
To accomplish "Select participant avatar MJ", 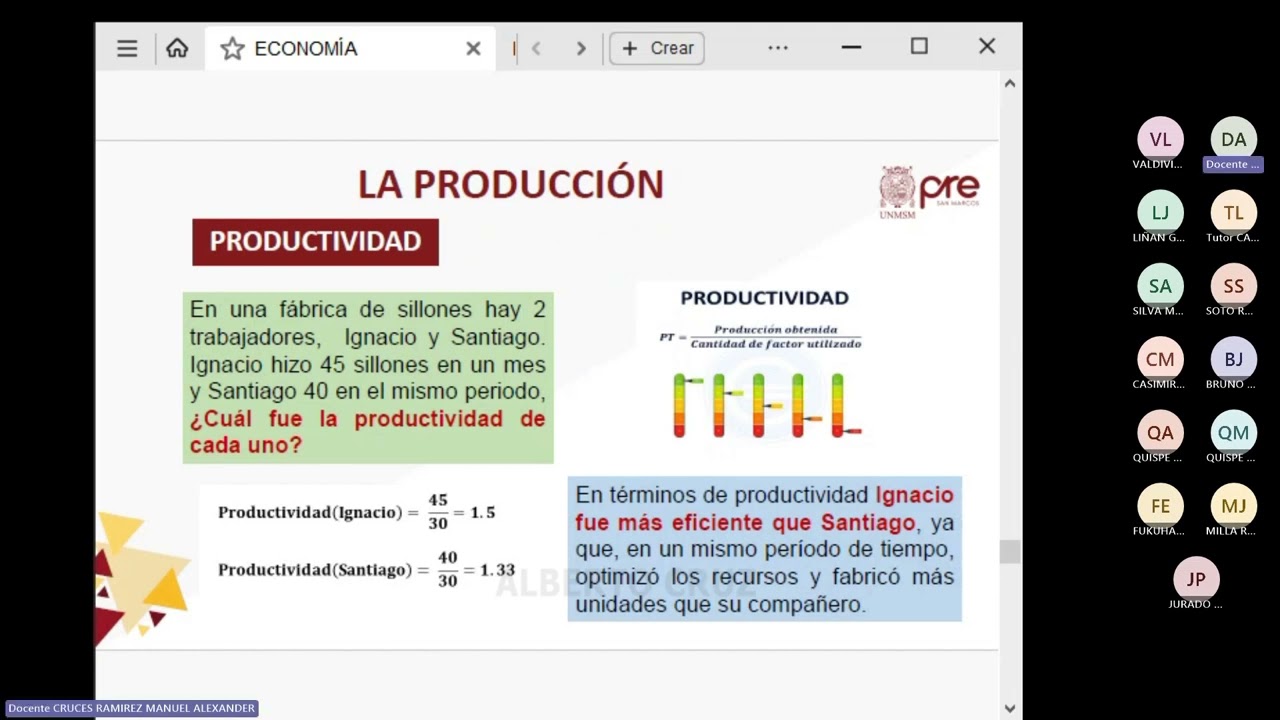I will [1234, 506].
